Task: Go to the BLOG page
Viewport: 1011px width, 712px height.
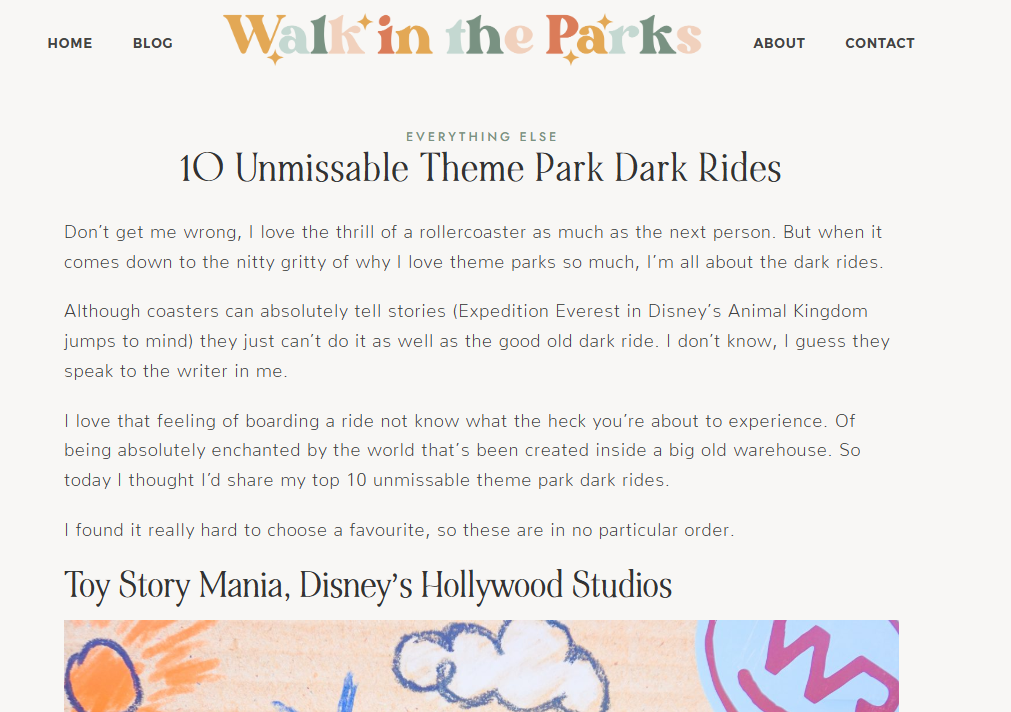Action: (x=153, y=43)
